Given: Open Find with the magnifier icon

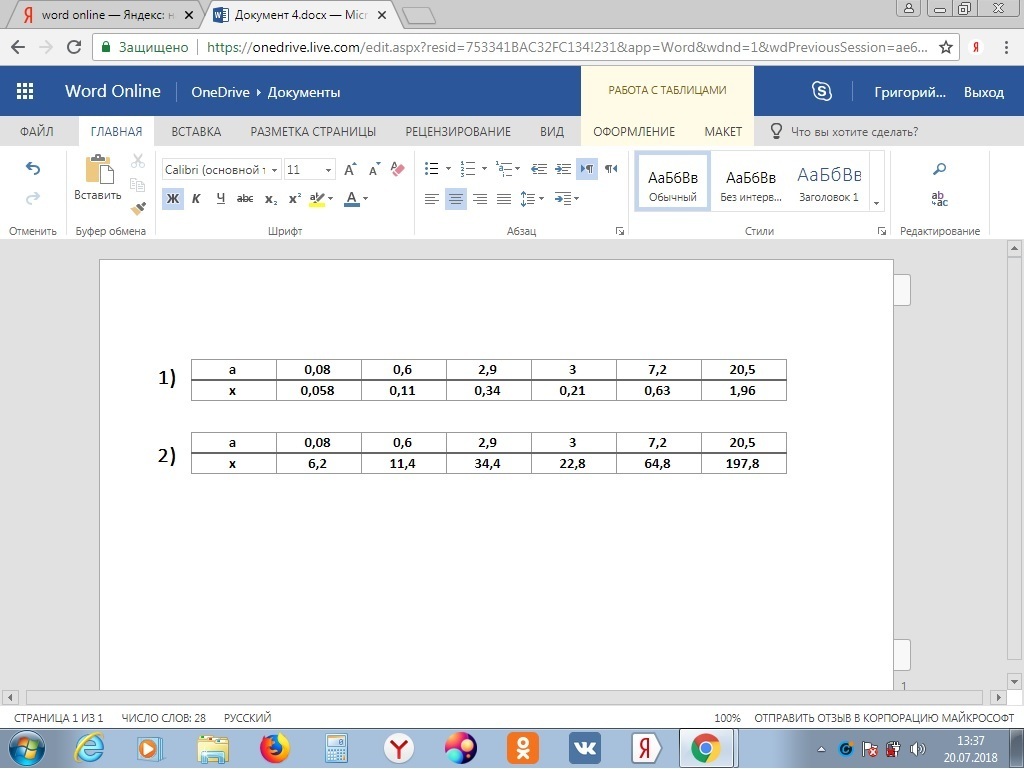Looking at the screenshot, I should pos(939,169).
